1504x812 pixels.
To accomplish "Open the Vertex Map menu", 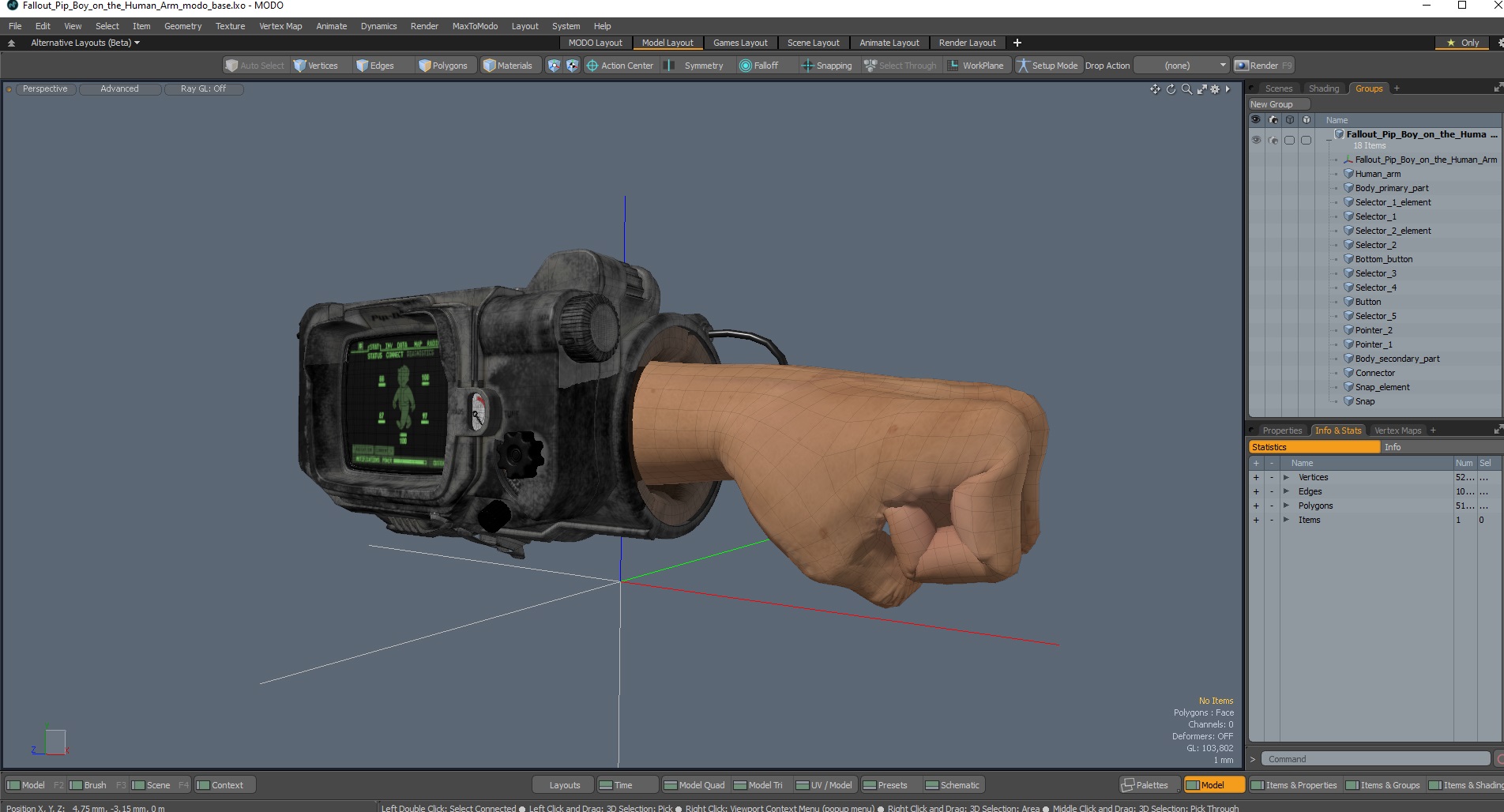I will point(280,26).
